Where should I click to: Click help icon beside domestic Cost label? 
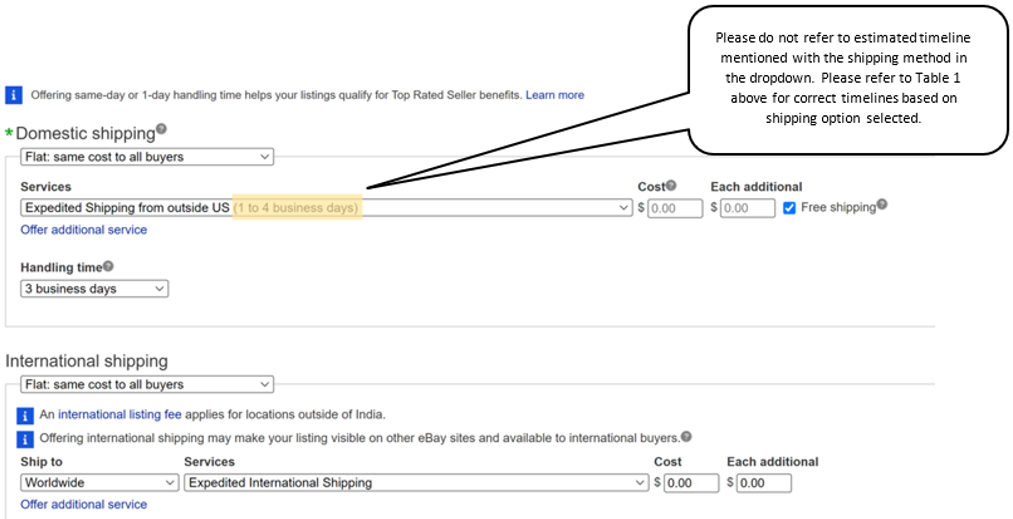tap(672, 186)
